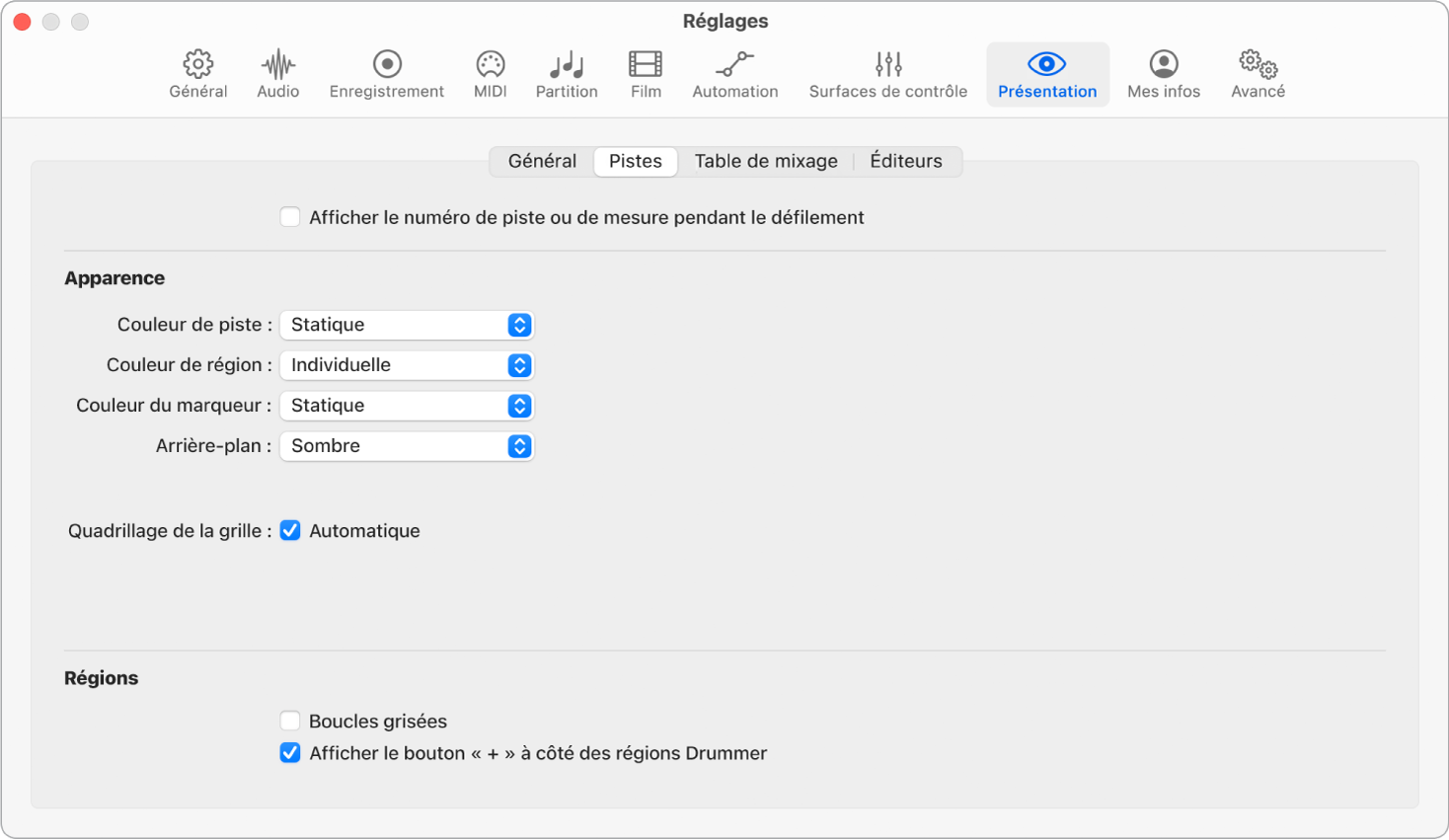Screen dimensions: 1449x840
Task: Open the Audio waveform settings pane
Action: pos(278,74)
